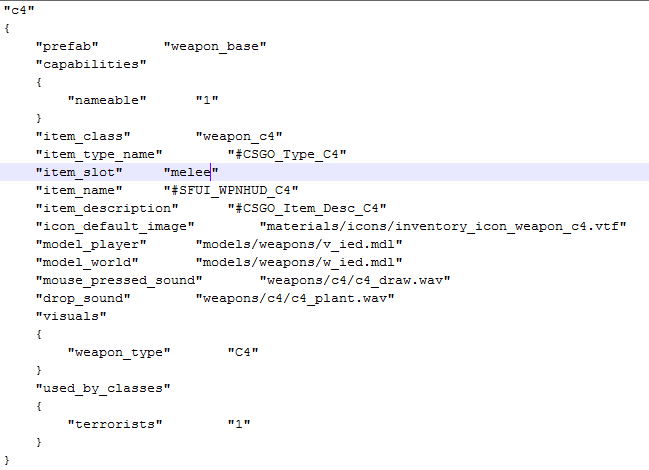Viewport: 649px width, 470px height.
Task: Click the "item_type_name" key
Action: point(99,155)
